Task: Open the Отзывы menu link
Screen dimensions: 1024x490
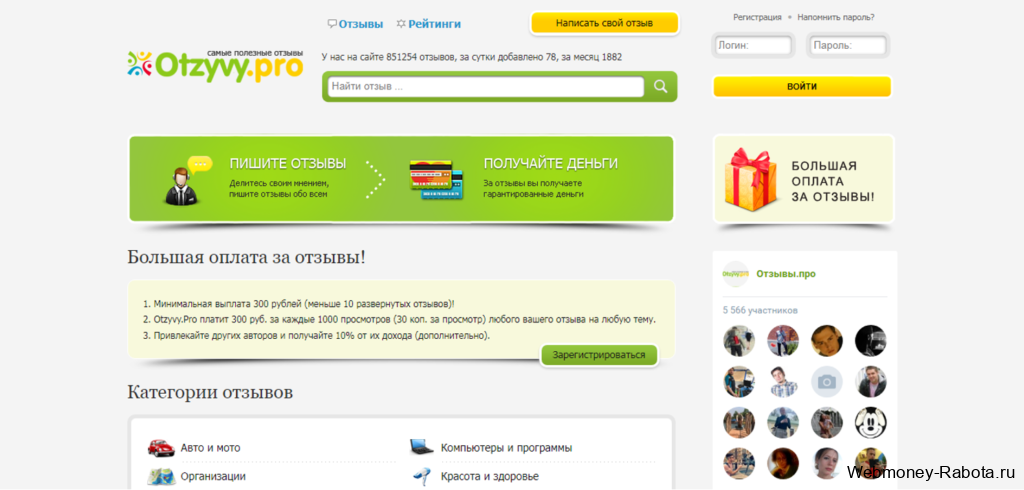Action: [360, 24]
